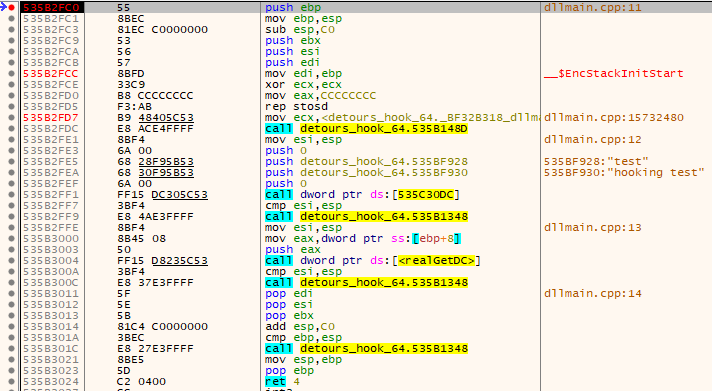Select the 'sub esp,C0' instruction
Screen dimensions: 712x391
300,30
